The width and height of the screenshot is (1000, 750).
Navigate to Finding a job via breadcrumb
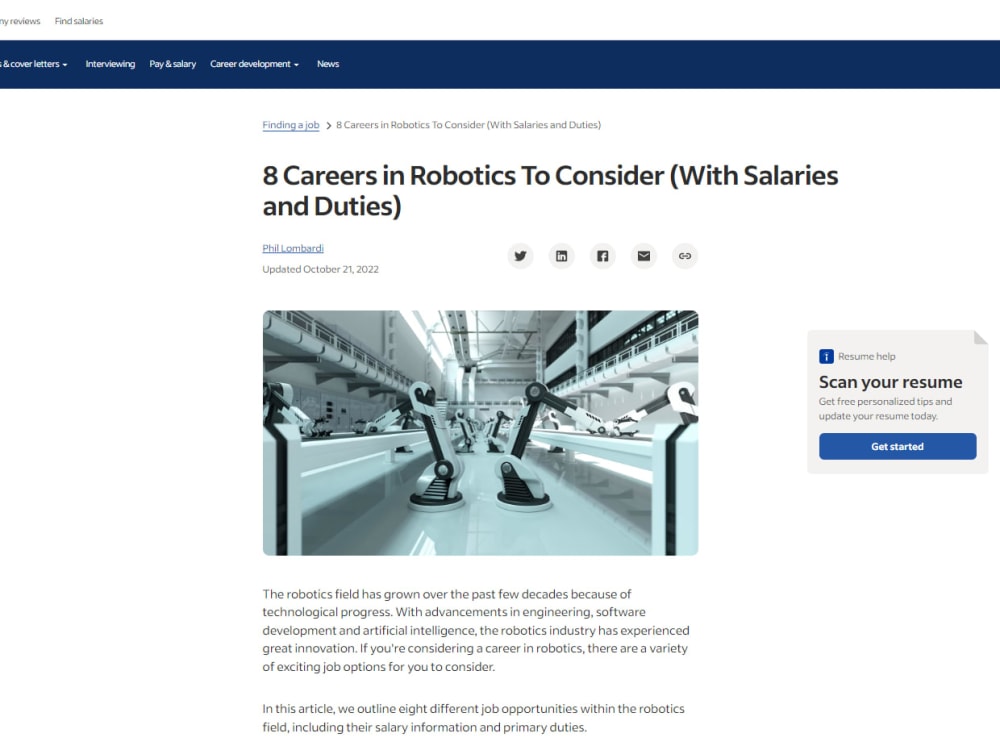tap(290, 124)
